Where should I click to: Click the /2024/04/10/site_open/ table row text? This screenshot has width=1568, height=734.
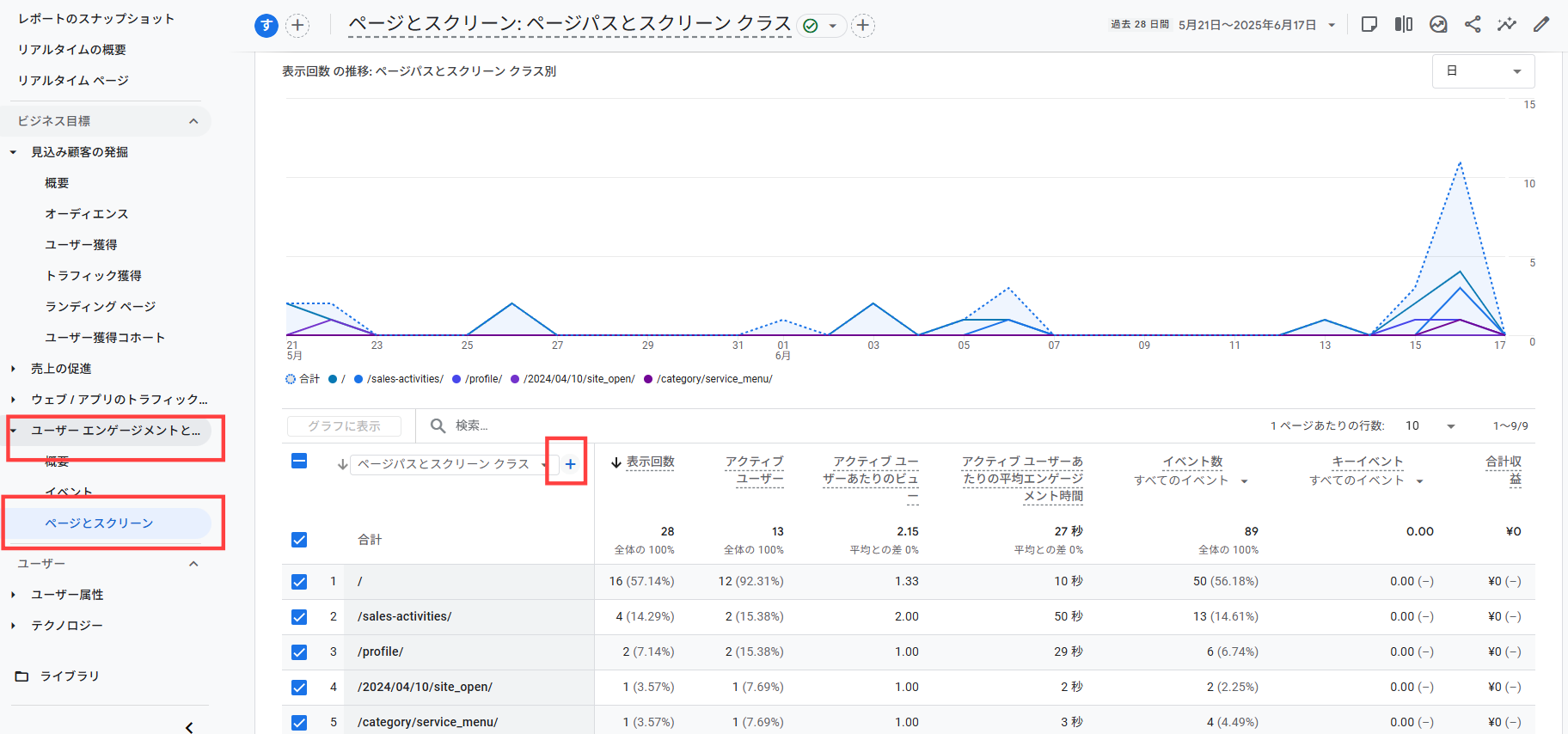(425, 688)
